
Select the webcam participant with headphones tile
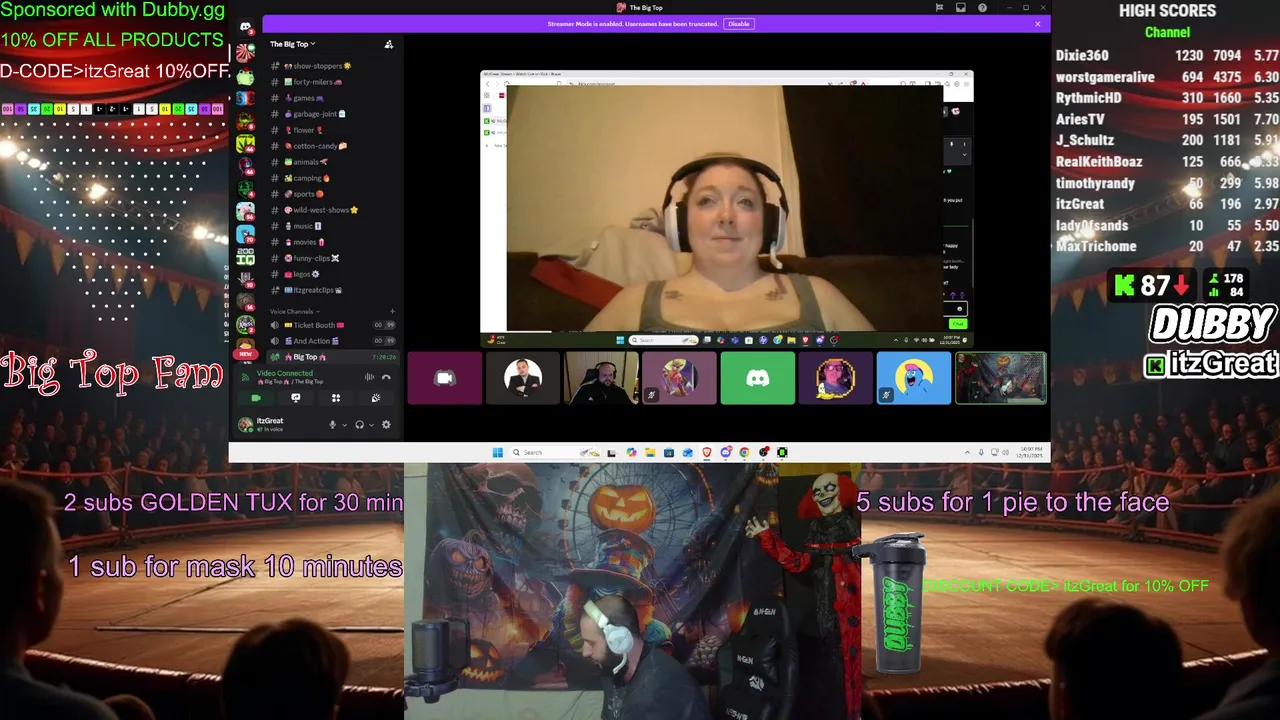click(x=601, y=378)
